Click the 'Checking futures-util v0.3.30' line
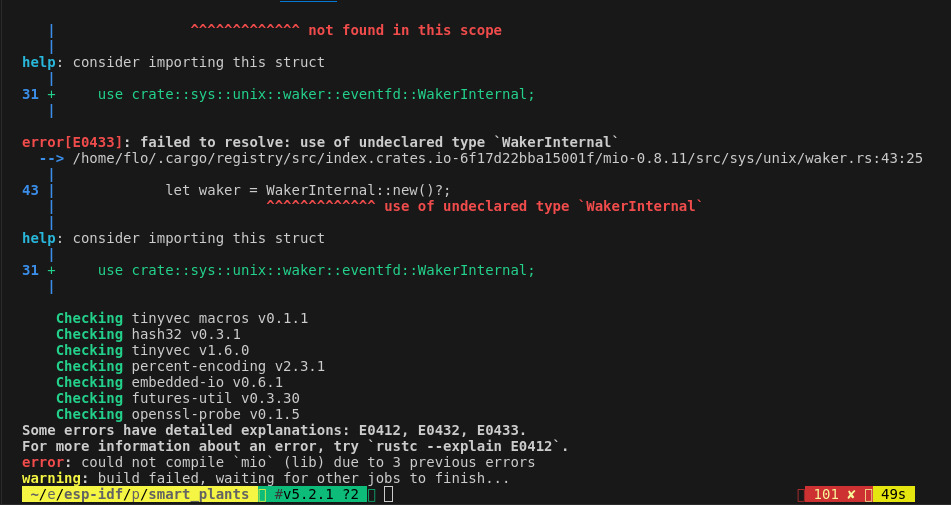 click(178, 398)
